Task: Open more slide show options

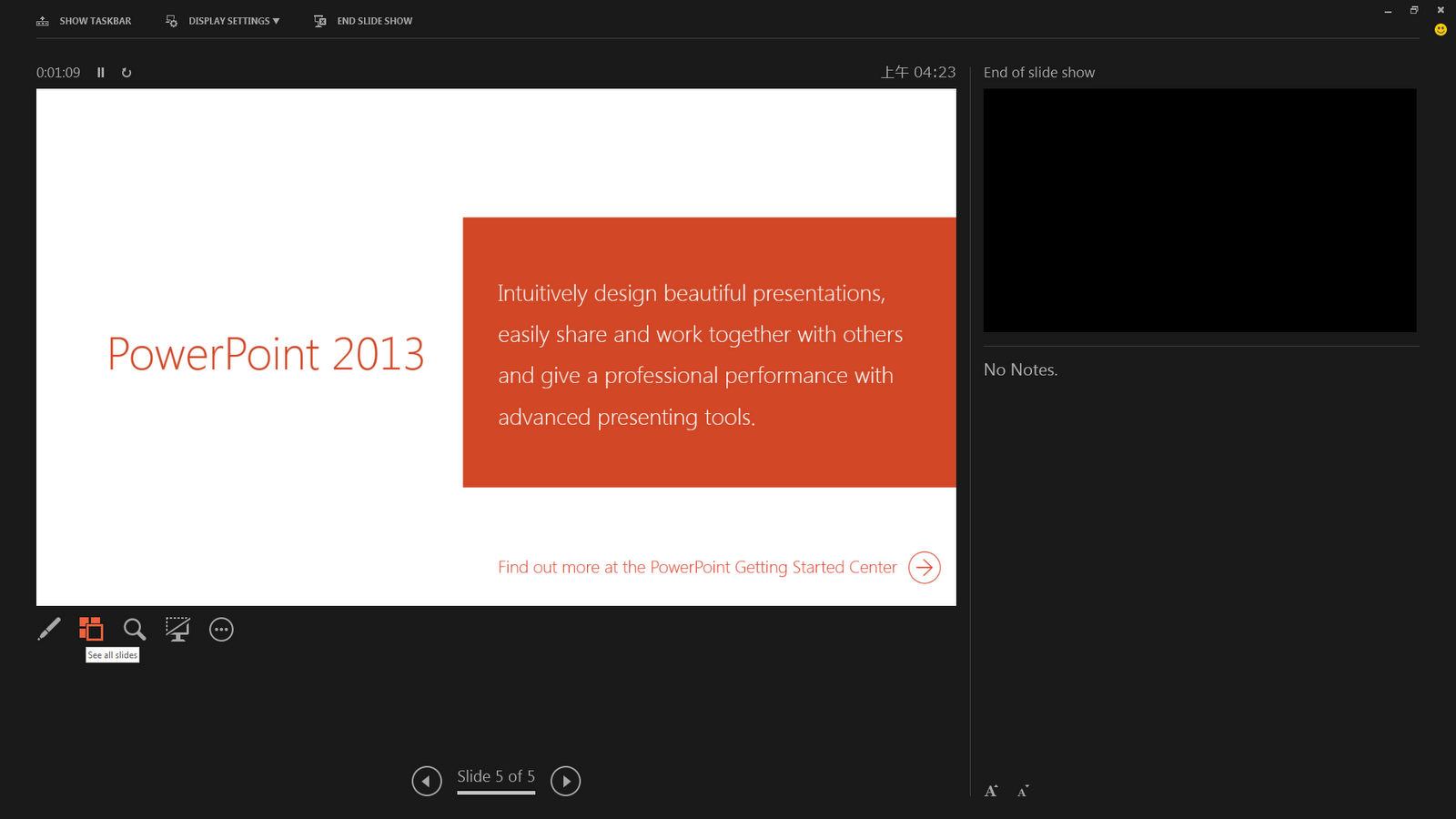Action: 221,629
